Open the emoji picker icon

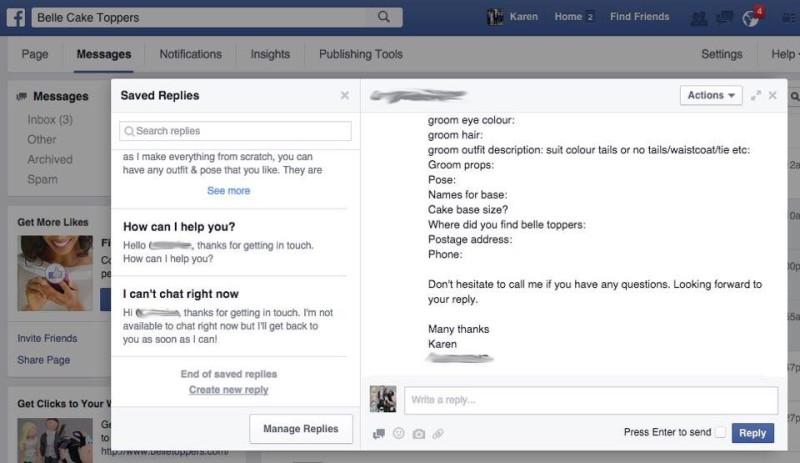[398, 433]
